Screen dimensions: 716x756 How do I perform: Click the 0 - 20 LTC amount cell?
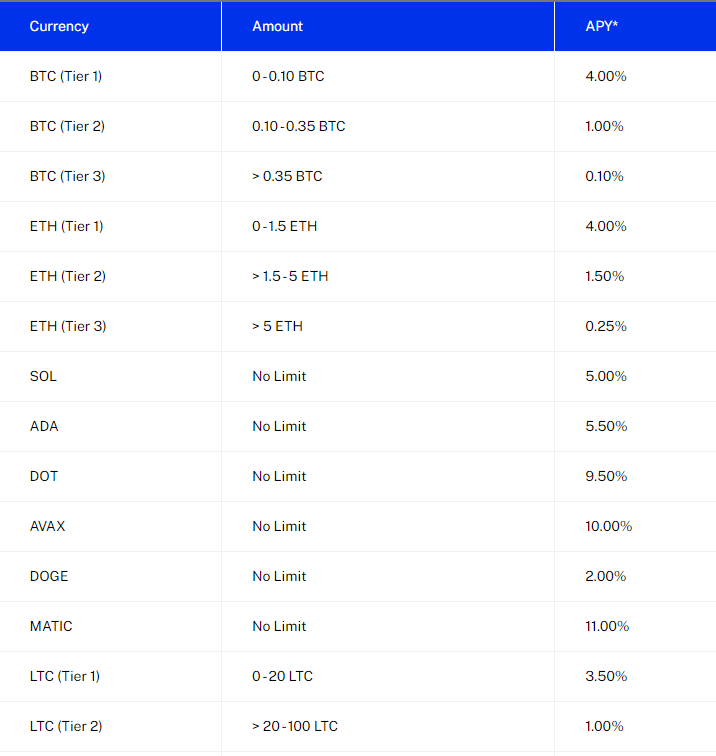click(x=282, y=676)
